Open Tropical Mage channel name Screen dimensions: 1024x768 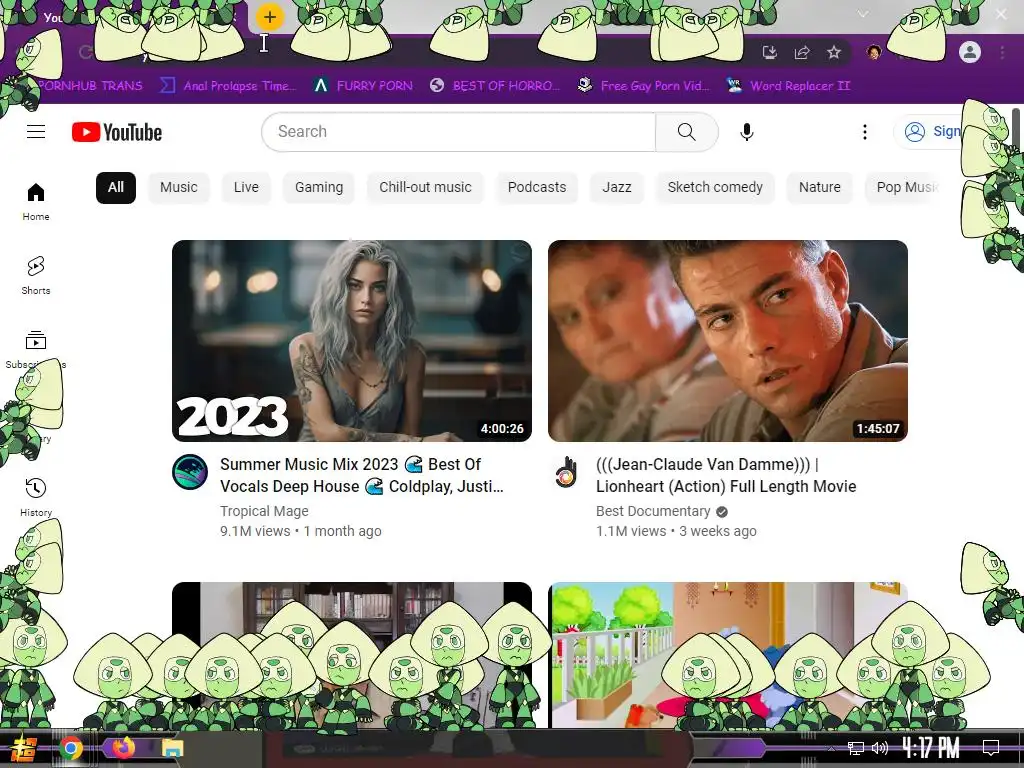[264, 511]
